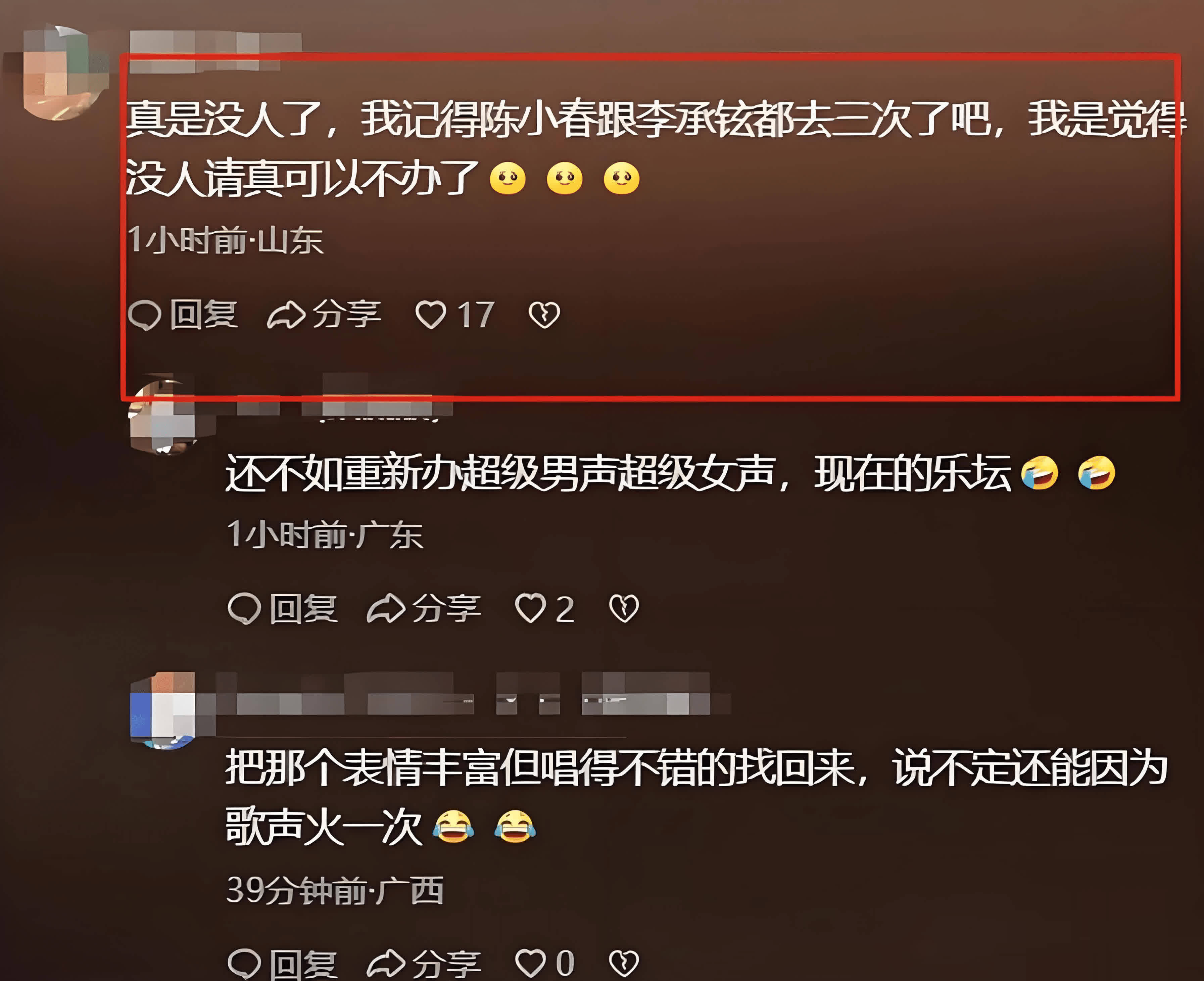
Task: Click 分享 text under the 广东 comment
Action: [446, 609]
